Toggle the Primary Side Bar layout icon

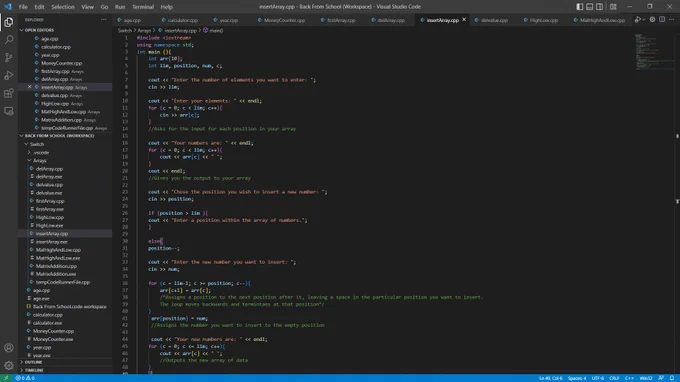click(x=580, y=7)
